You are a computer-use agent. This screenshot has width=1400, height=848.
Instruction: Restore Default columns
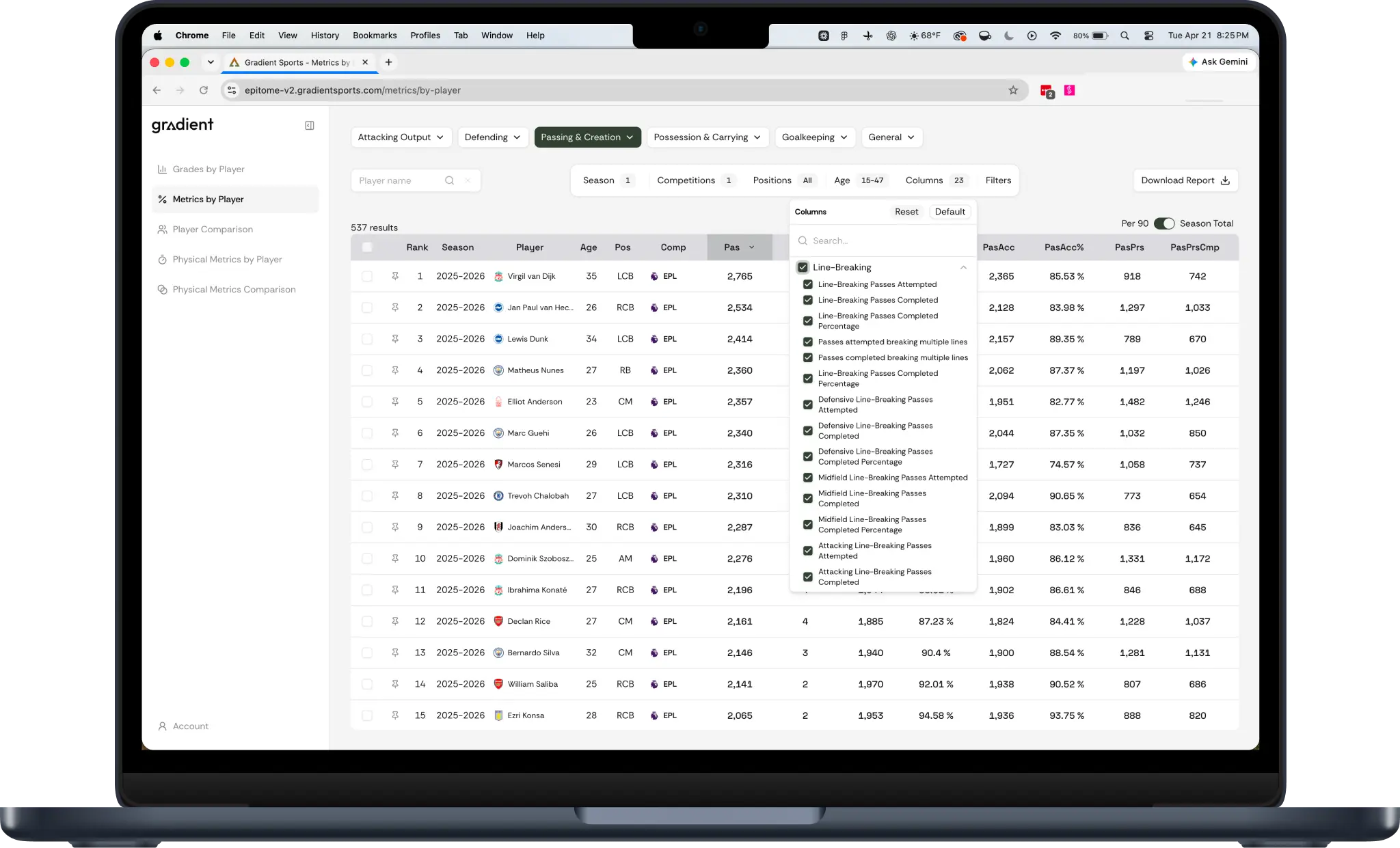click(x=950, y=212)
